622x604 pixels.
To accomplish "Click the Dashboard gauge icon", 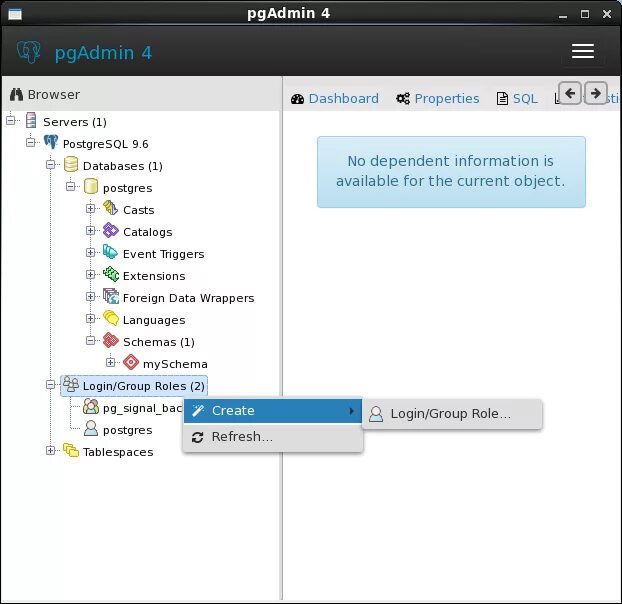I will [x=297, y=99].
